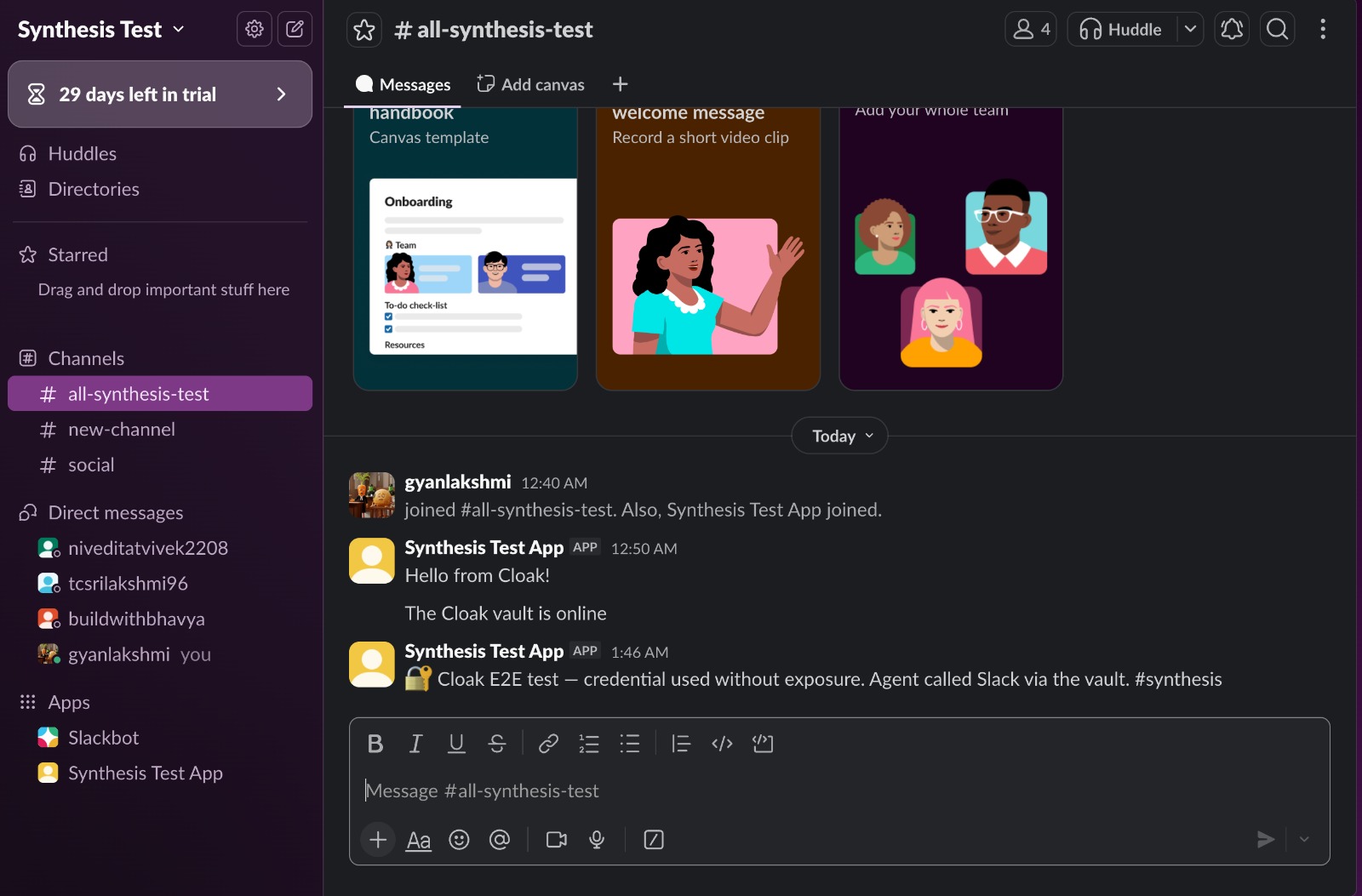View the channel members list
Screen dimensions: 1362x896
pos(1031,29)
